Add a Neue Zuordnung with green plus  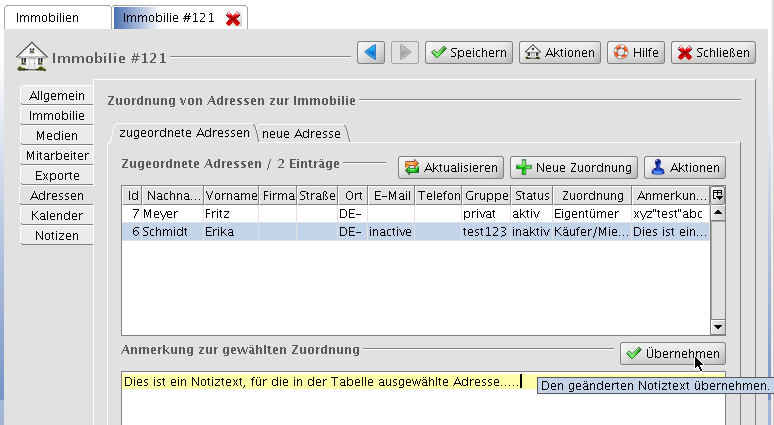tap(574, 167)
